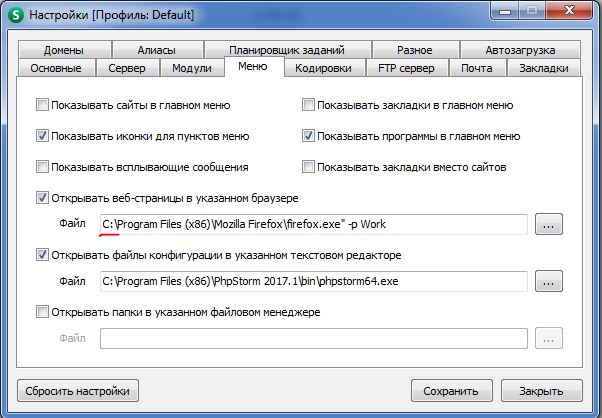Disable showing icons for menu items
The width and height of the screenshot is (602, 418).
42,136
